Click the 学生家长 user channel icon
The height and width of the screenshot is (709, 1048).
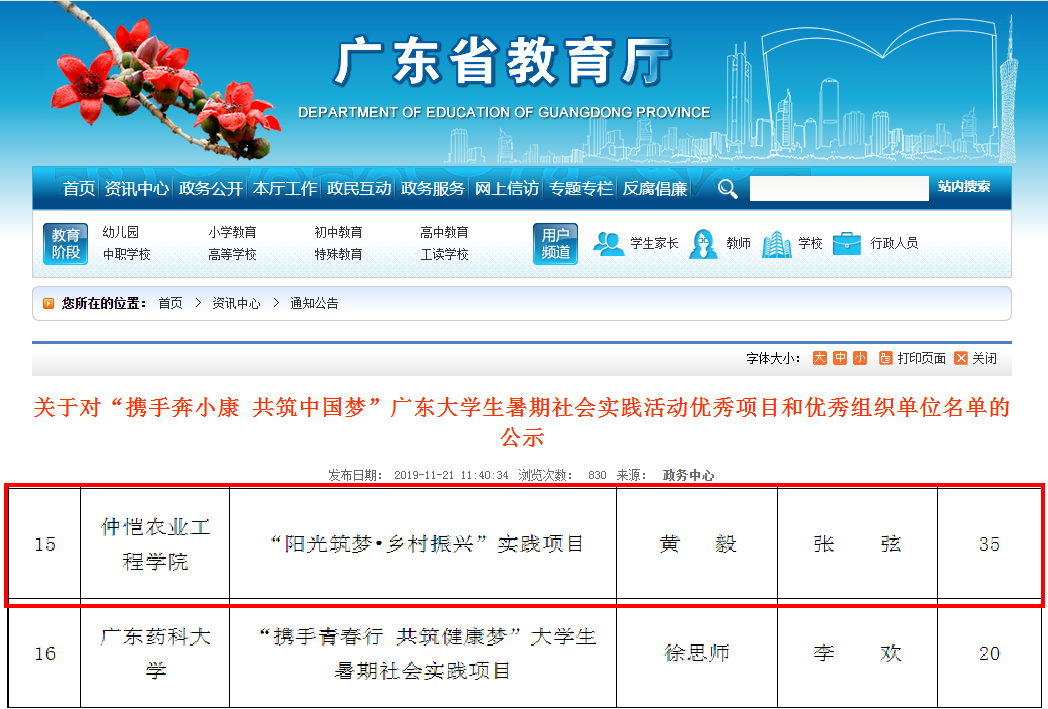pos(608,243)
